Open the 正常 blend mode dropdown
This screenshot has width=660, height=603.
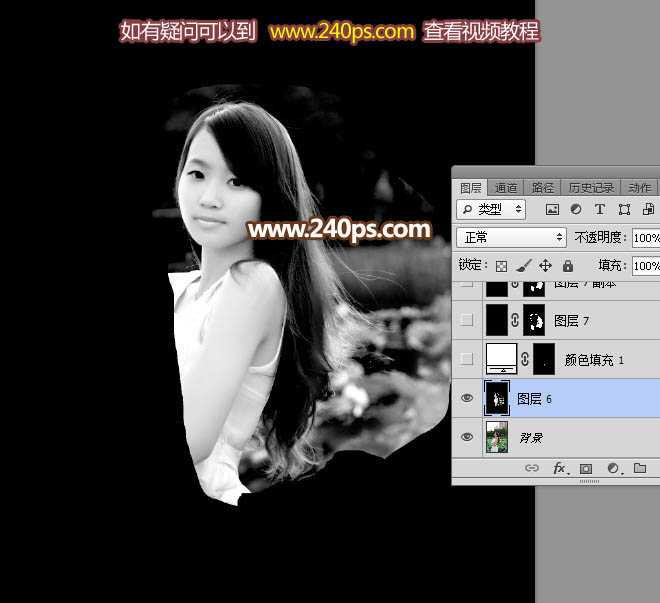pyautogui.click(x=512, y=238)
